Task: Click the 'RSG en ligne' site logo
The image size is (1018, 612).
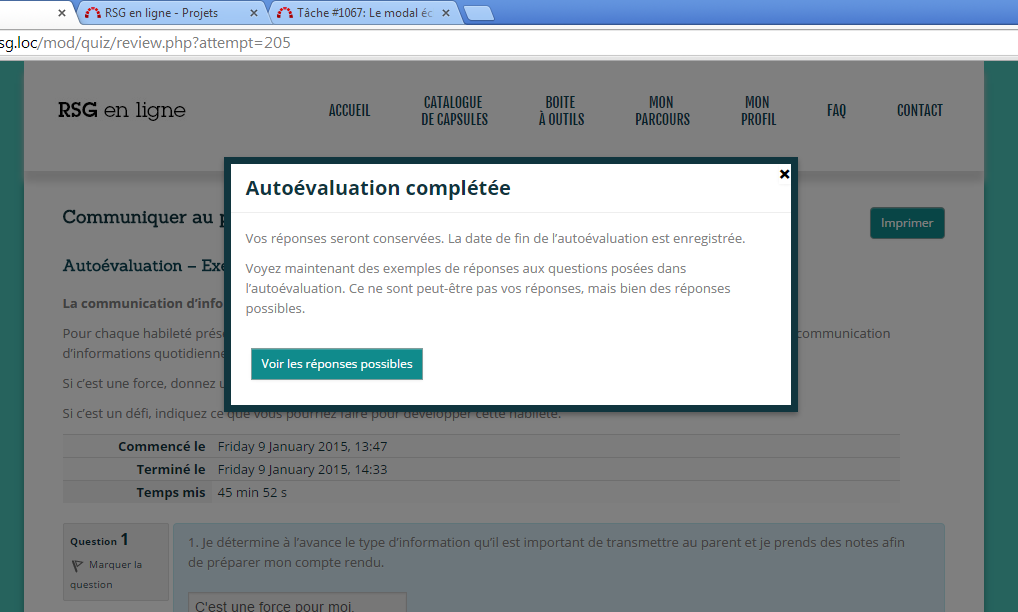Action: (122, 111)
